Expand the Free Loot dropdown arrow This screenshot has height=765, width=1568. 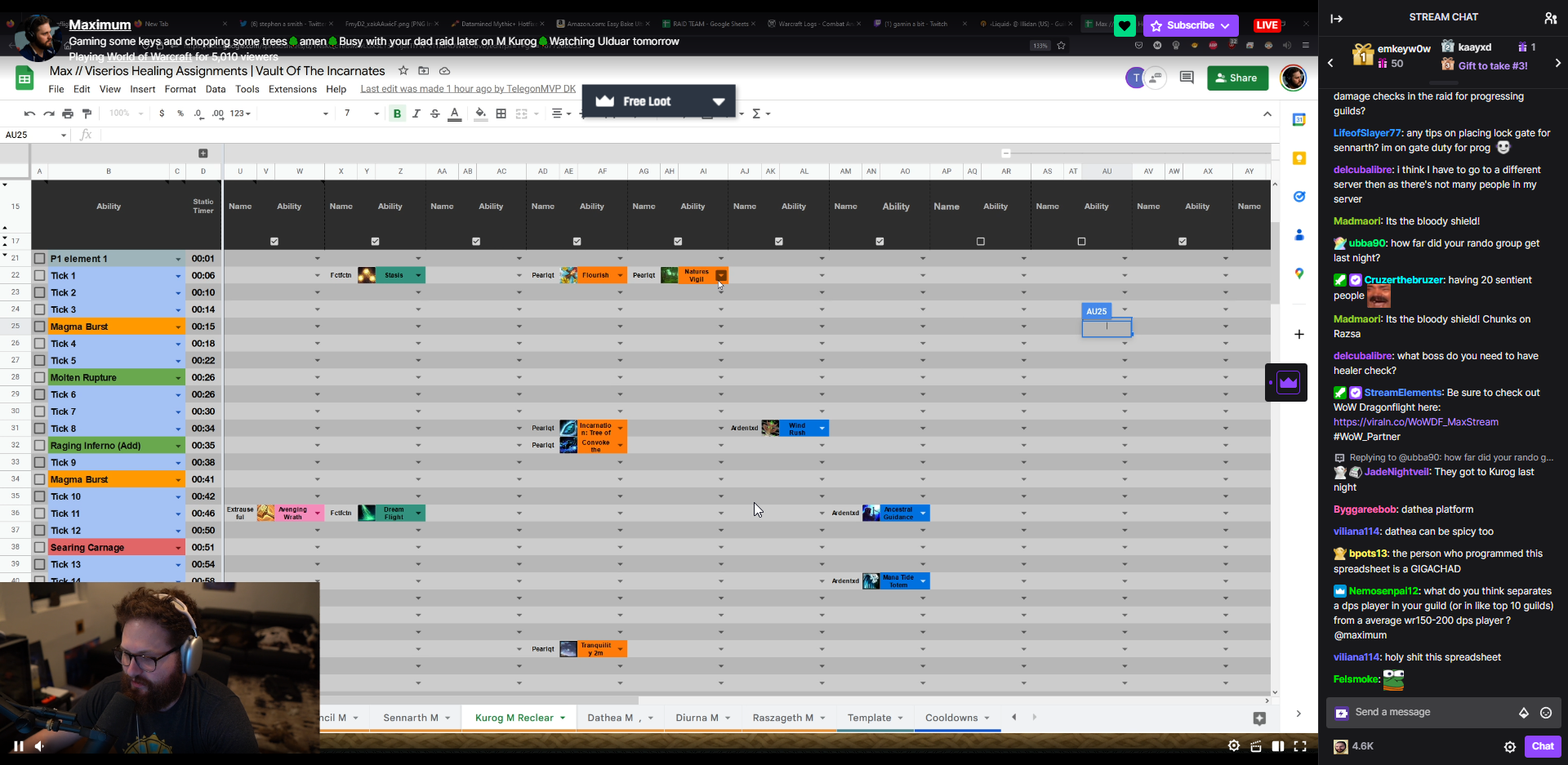coord(719,101)
